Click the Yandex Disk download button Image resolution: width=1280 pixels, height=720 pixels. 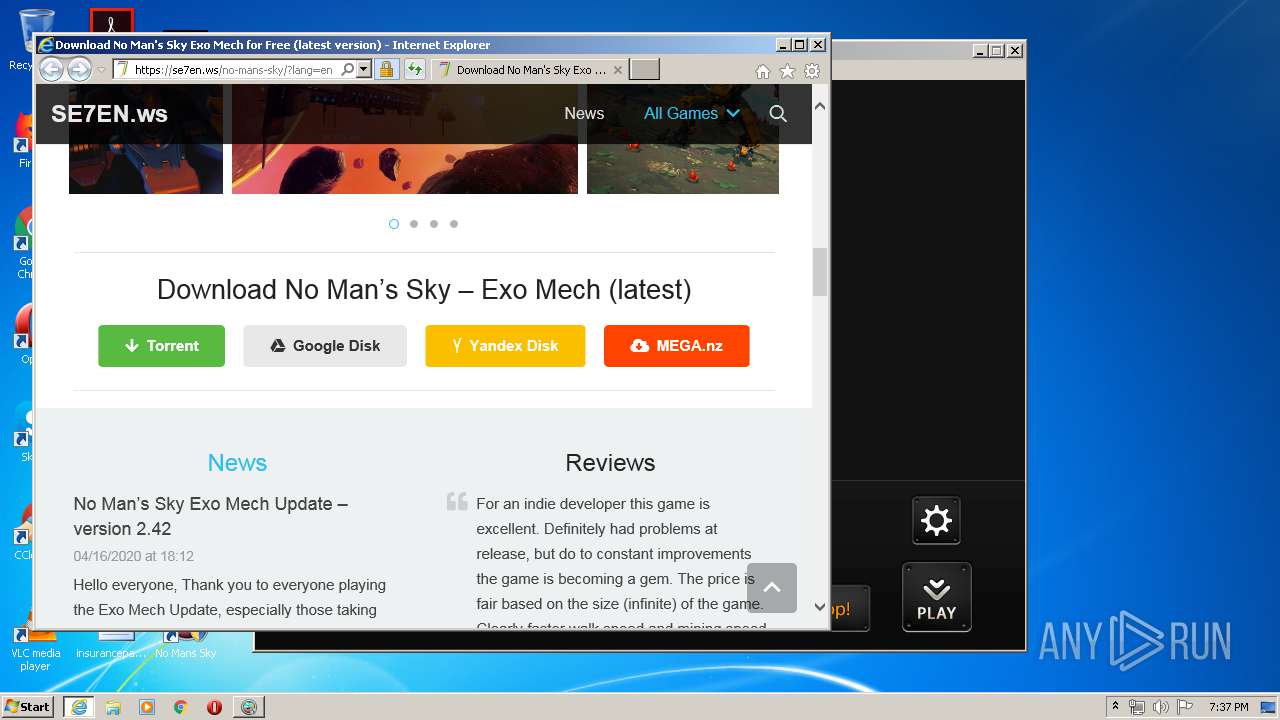[505, 346]
